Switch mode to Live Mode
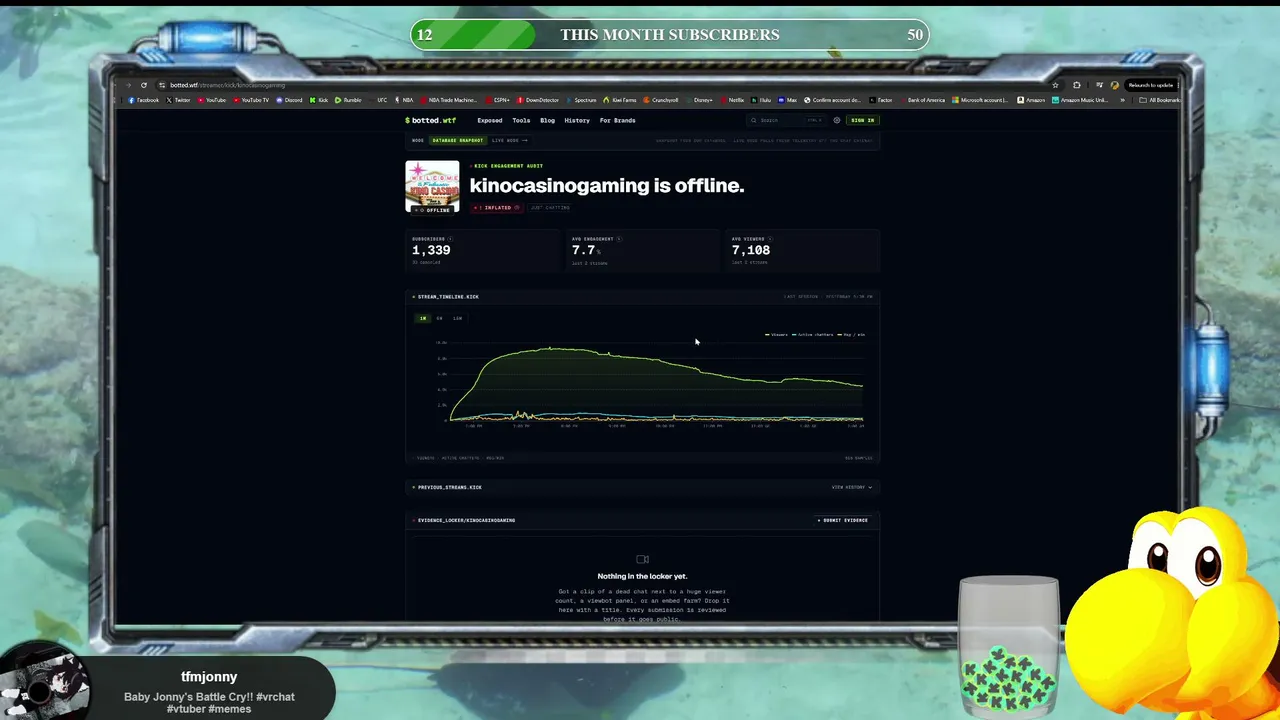 (x=509, y=140)
